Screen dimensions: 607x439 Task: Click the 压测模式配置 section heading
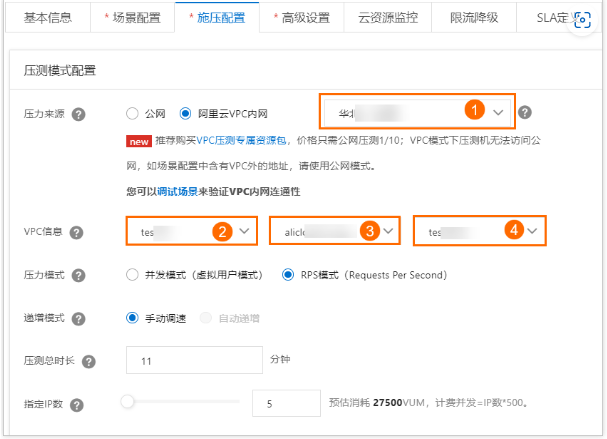coord(60,70)
